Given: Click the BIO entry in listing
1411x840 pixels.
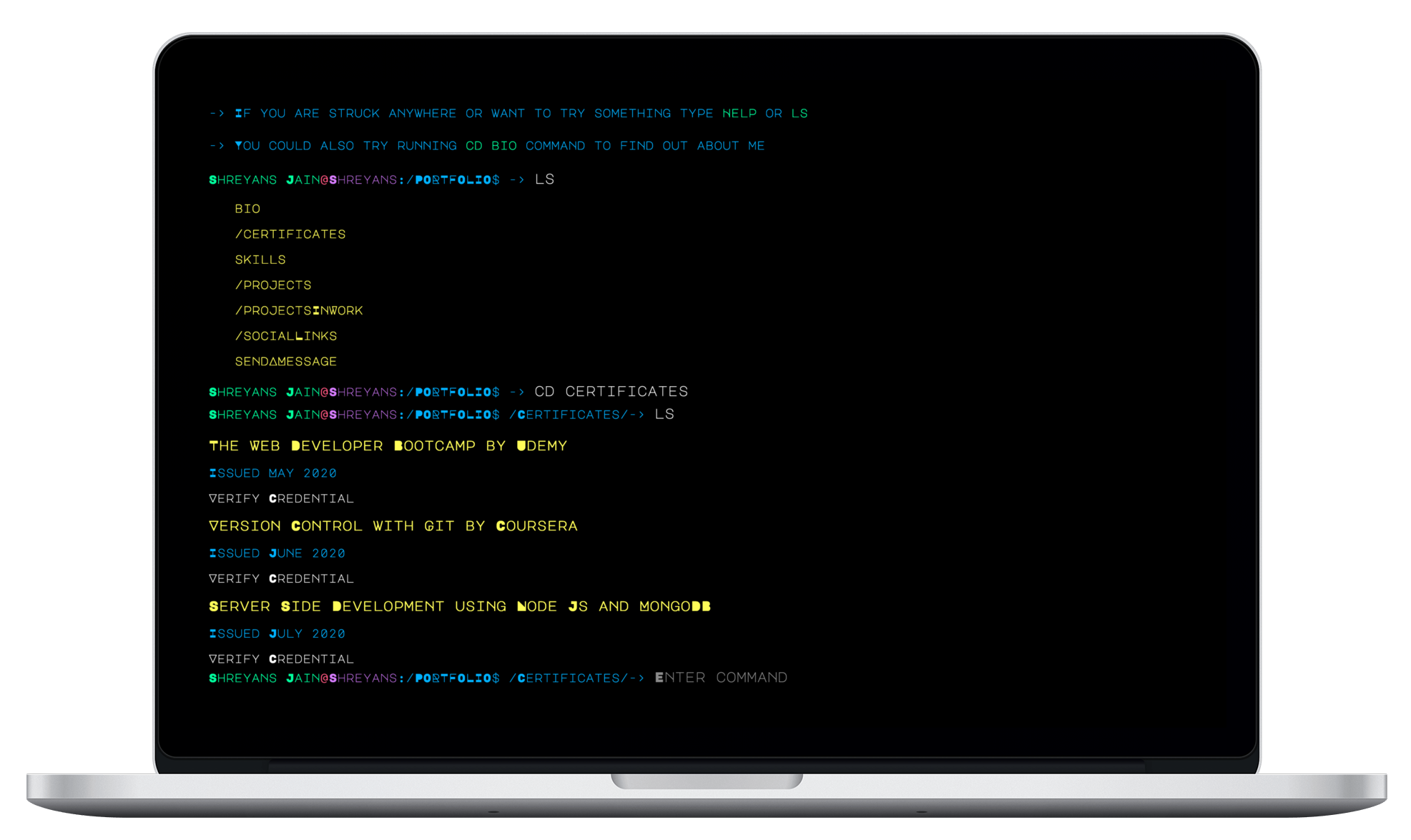Looking at the screenshot, I should tap(247, 209).
